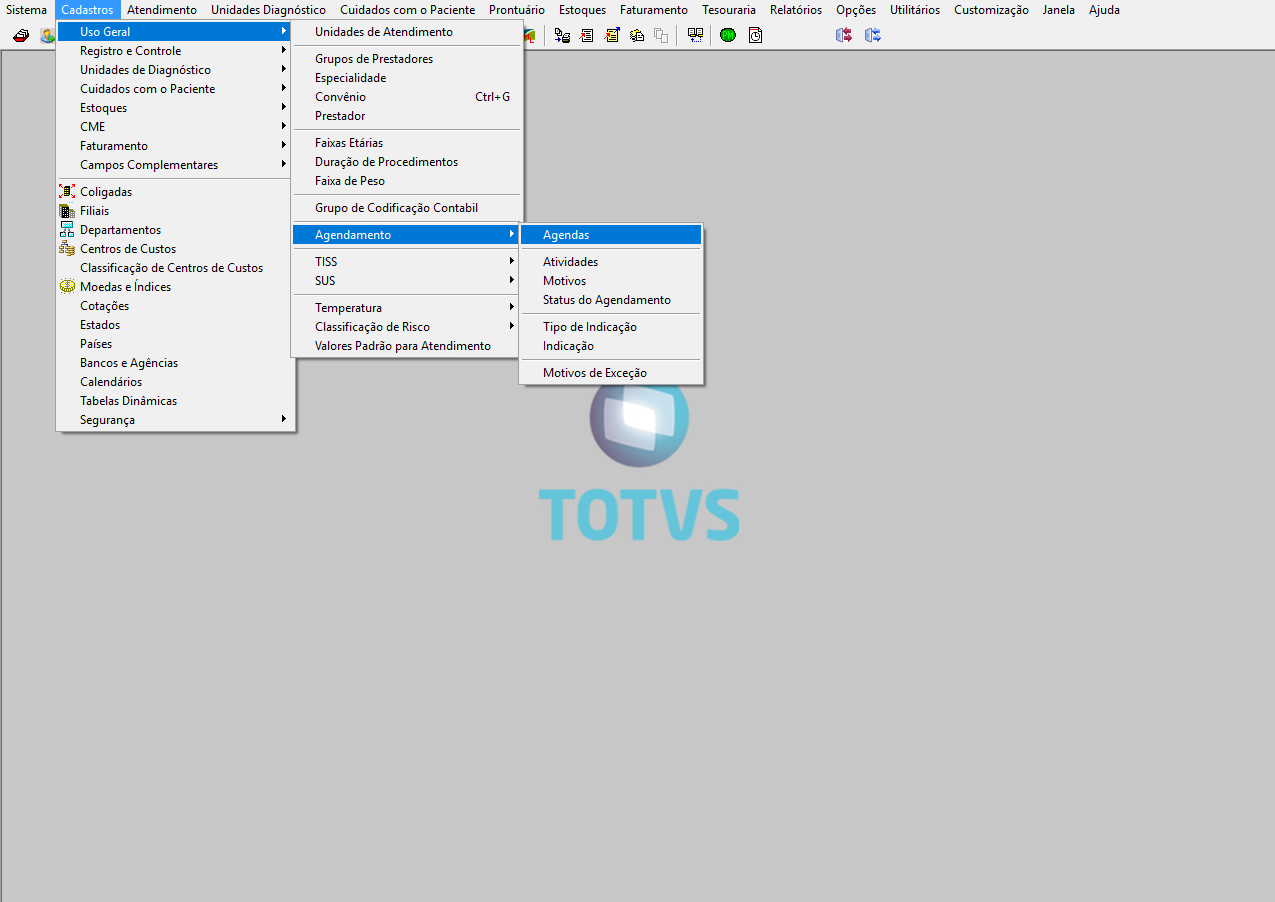Open the Atendimento menu
Viewport: 1275px width, 902px height.
(162, 10)
